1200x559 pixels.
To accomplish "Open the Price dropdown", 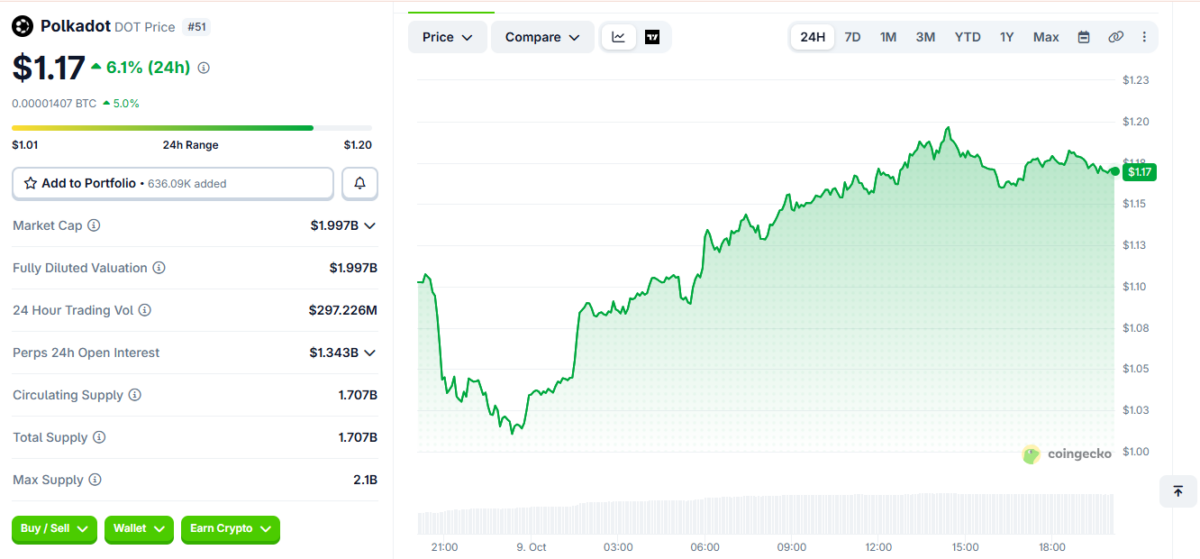I will point(447,37).
